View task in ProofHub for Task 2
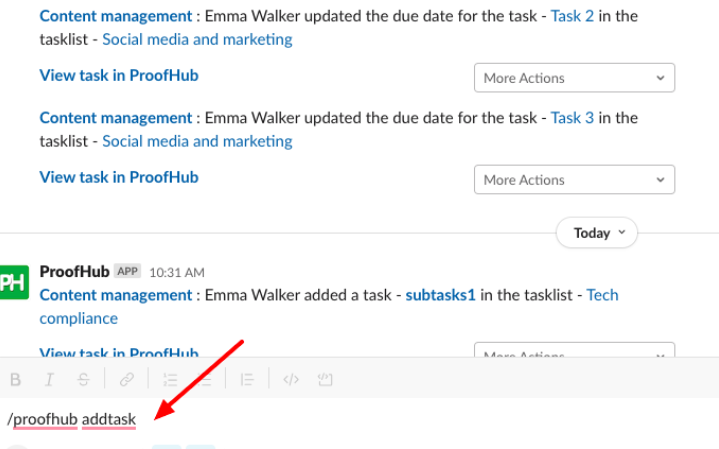Image resolution: width=719 pixels, height=449 pixels. pos(119,75)
